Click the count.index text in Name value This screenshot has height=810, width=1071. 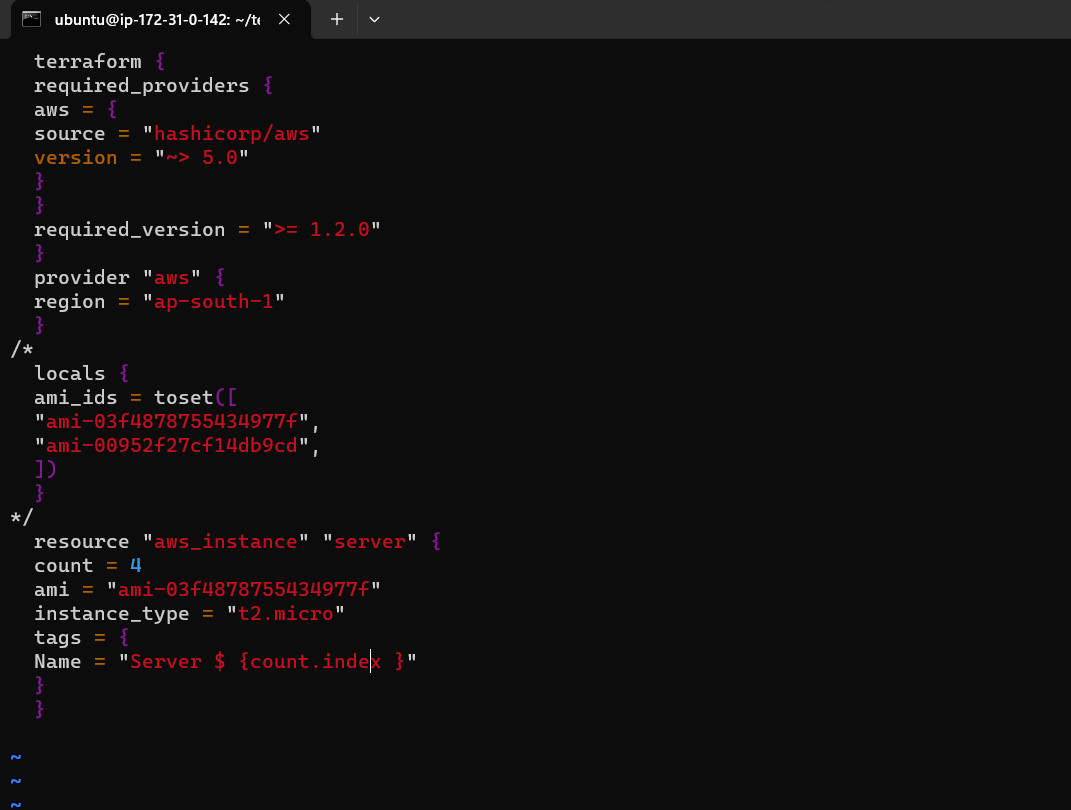[x=316, y=662]
